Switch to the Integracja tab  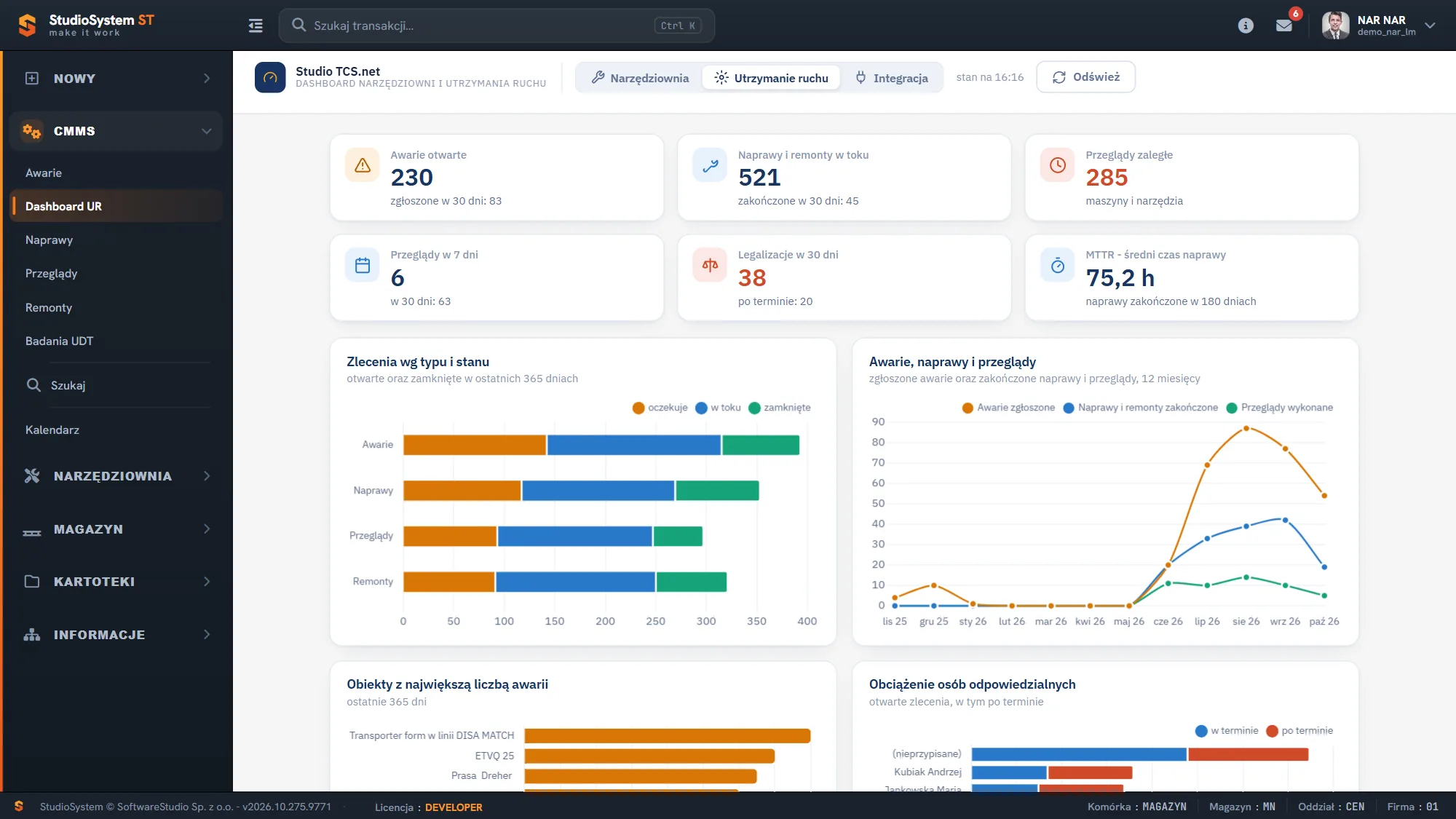(892, 78)
